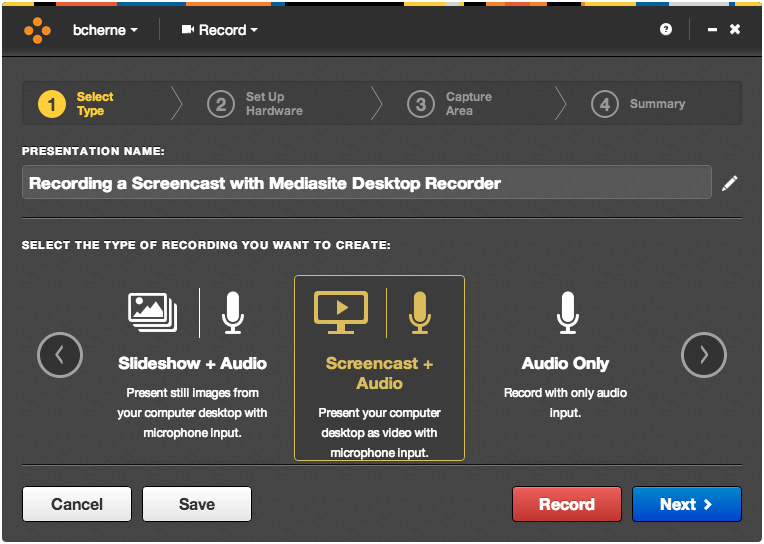764x544 pixels.
Task: Click 'Record with only audio input.' text
Action: tap(565, 403)
